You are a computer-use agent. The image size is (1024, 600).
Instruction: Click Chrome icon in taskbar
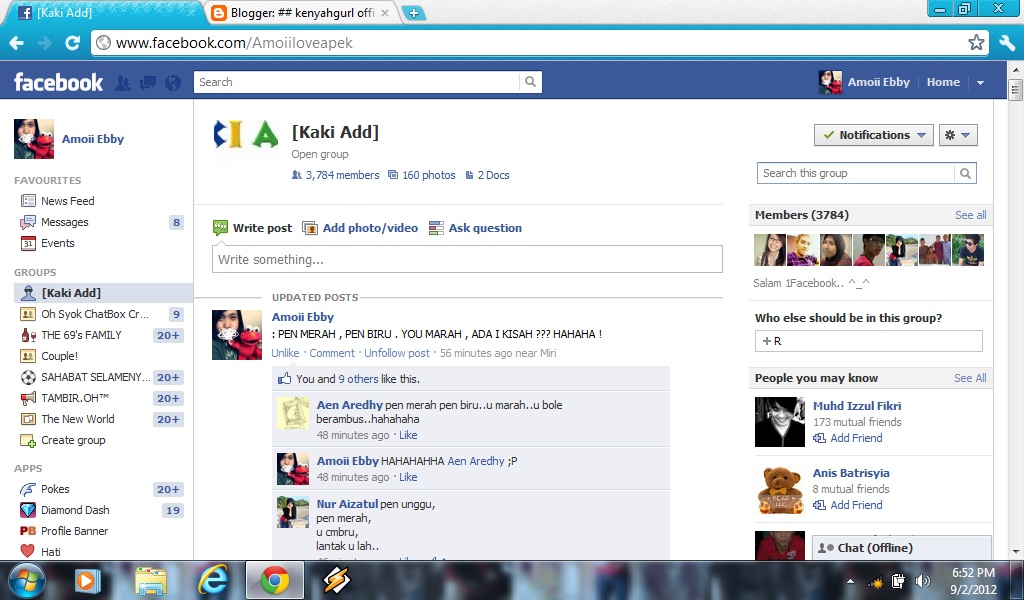tap(274, 580)
